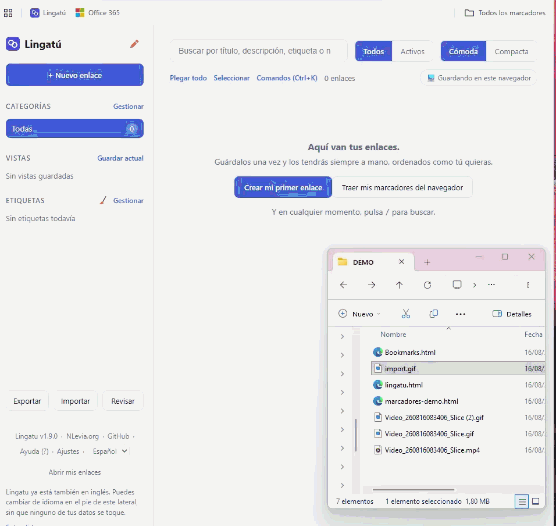The width and height of the screenshot is (556, 526).
Task: Open the apps grid icon in bookmarks bar
Action: [8, 13]
